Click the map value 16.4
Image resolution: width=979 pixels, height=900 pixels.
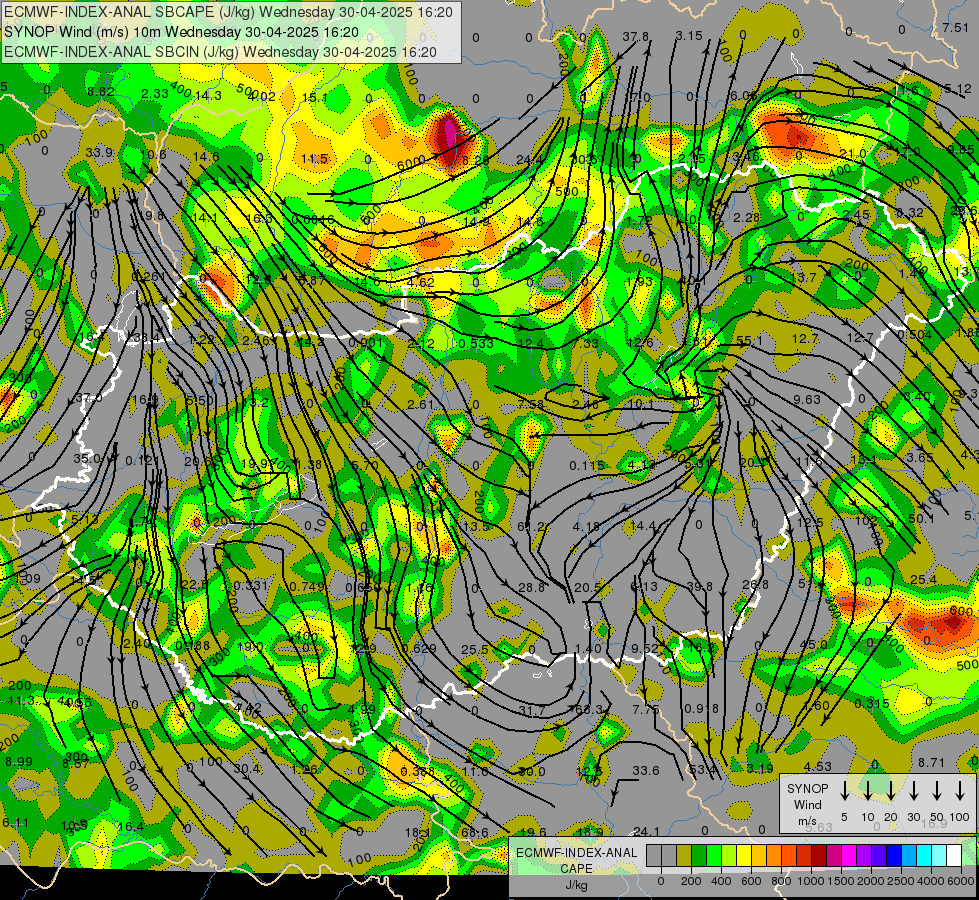tap(130, 827)
